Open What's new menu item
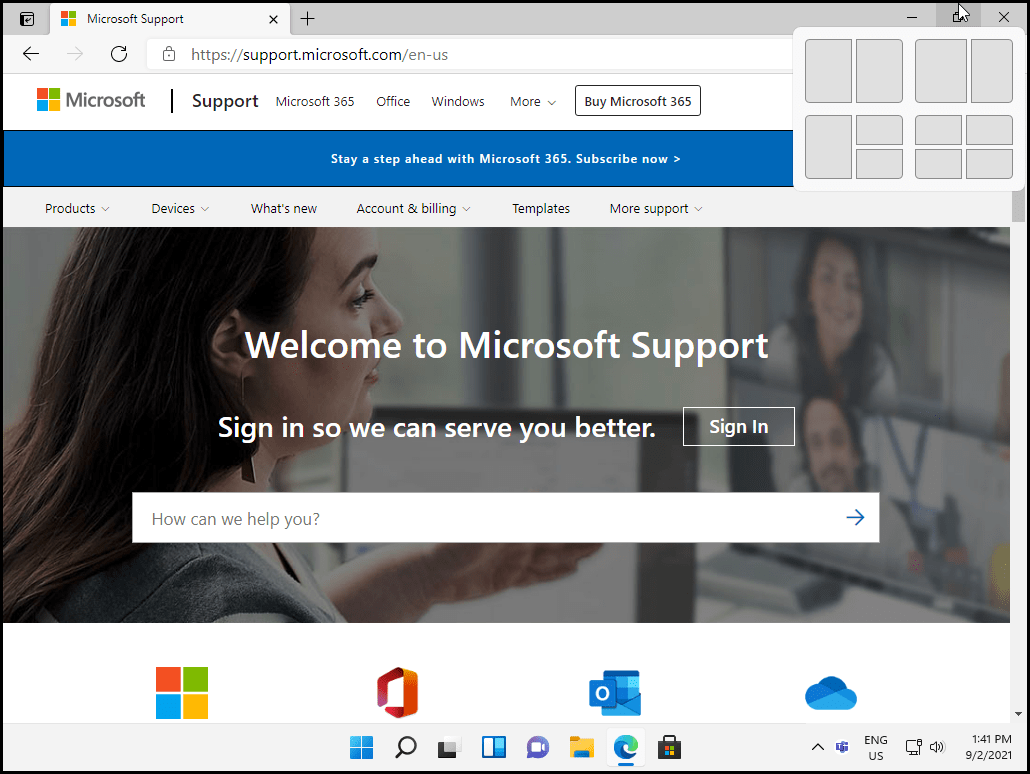This screenshot has height=774, width=1030. [284, 209]
